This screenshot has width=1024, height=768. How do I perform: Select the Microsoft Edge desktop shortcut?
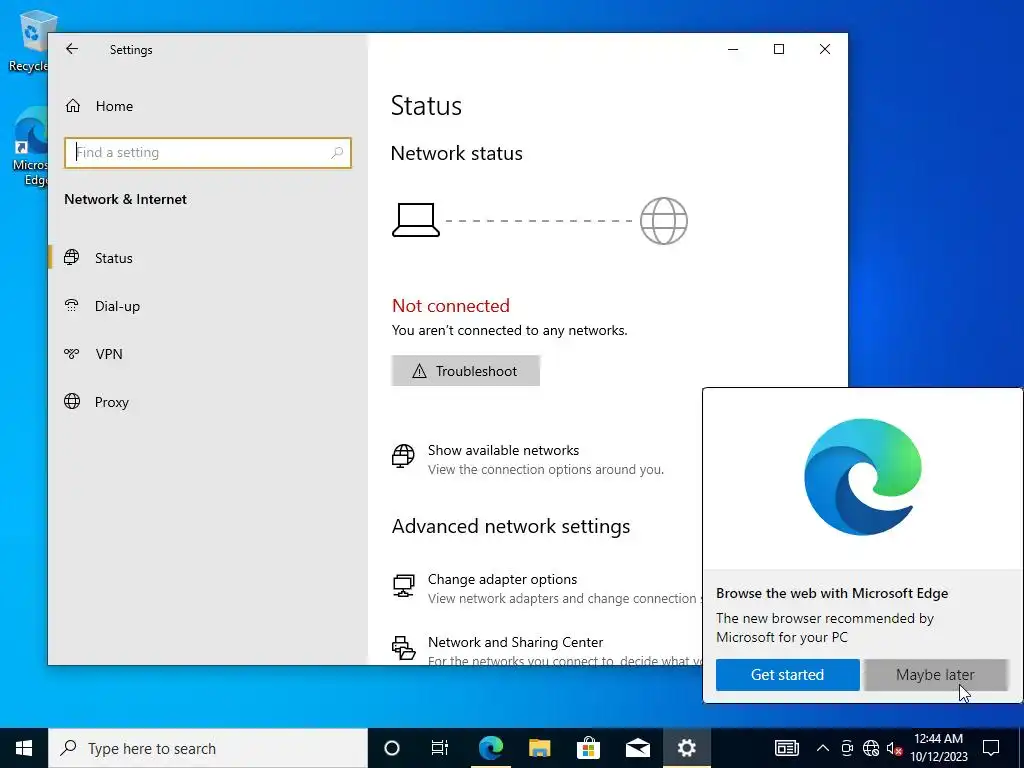30,147
